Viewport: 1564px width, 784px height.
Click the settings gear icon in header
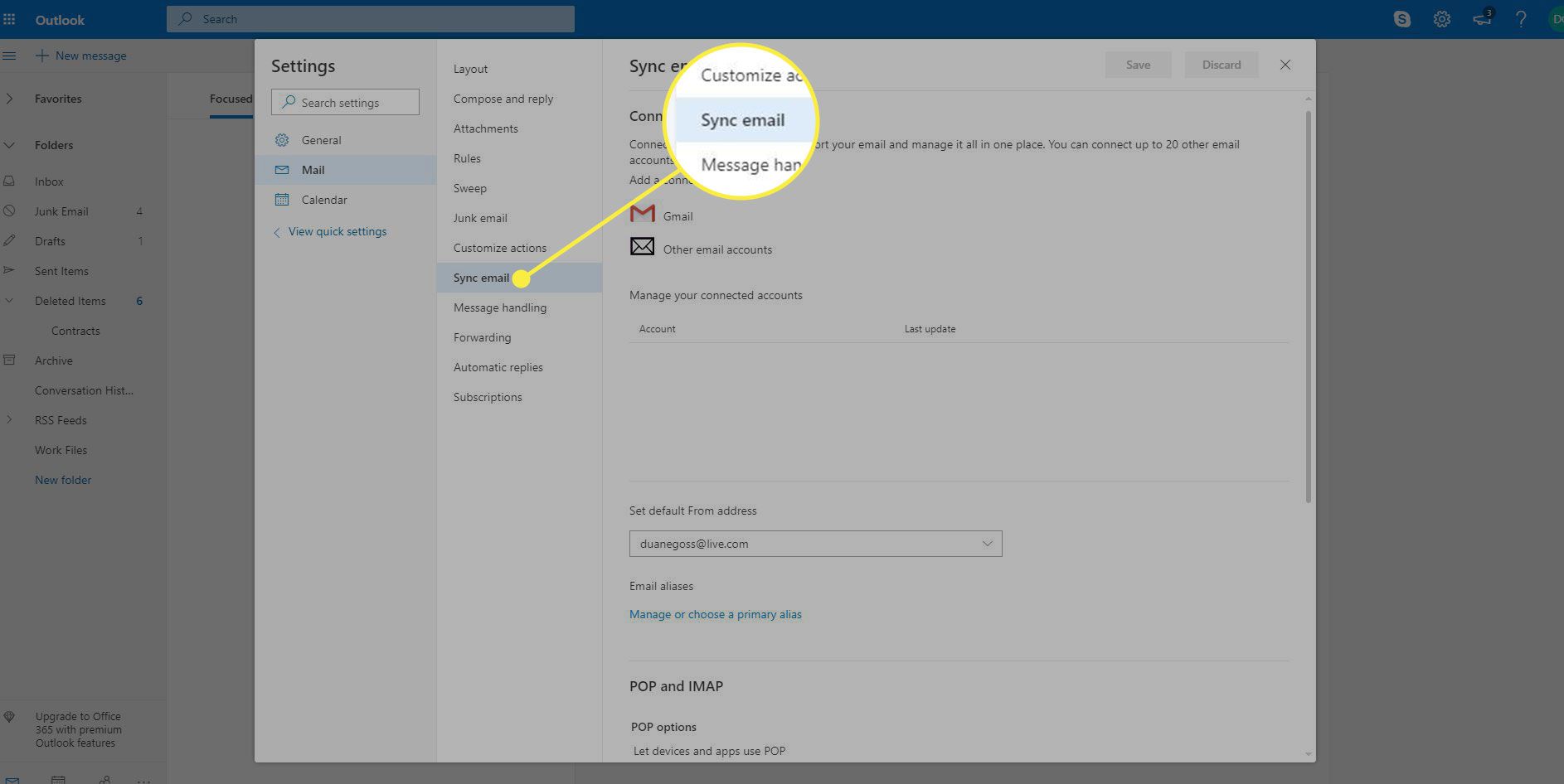[x=1442, y=19]
